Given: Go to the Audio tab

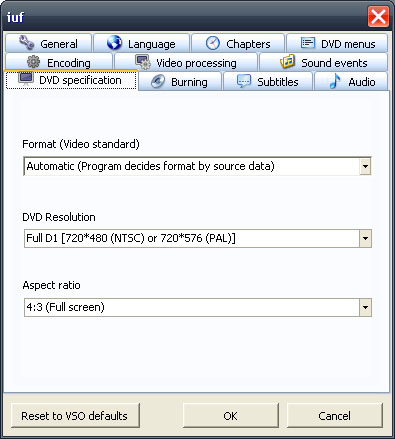Looking at the screenshot, I should [351, 82].
